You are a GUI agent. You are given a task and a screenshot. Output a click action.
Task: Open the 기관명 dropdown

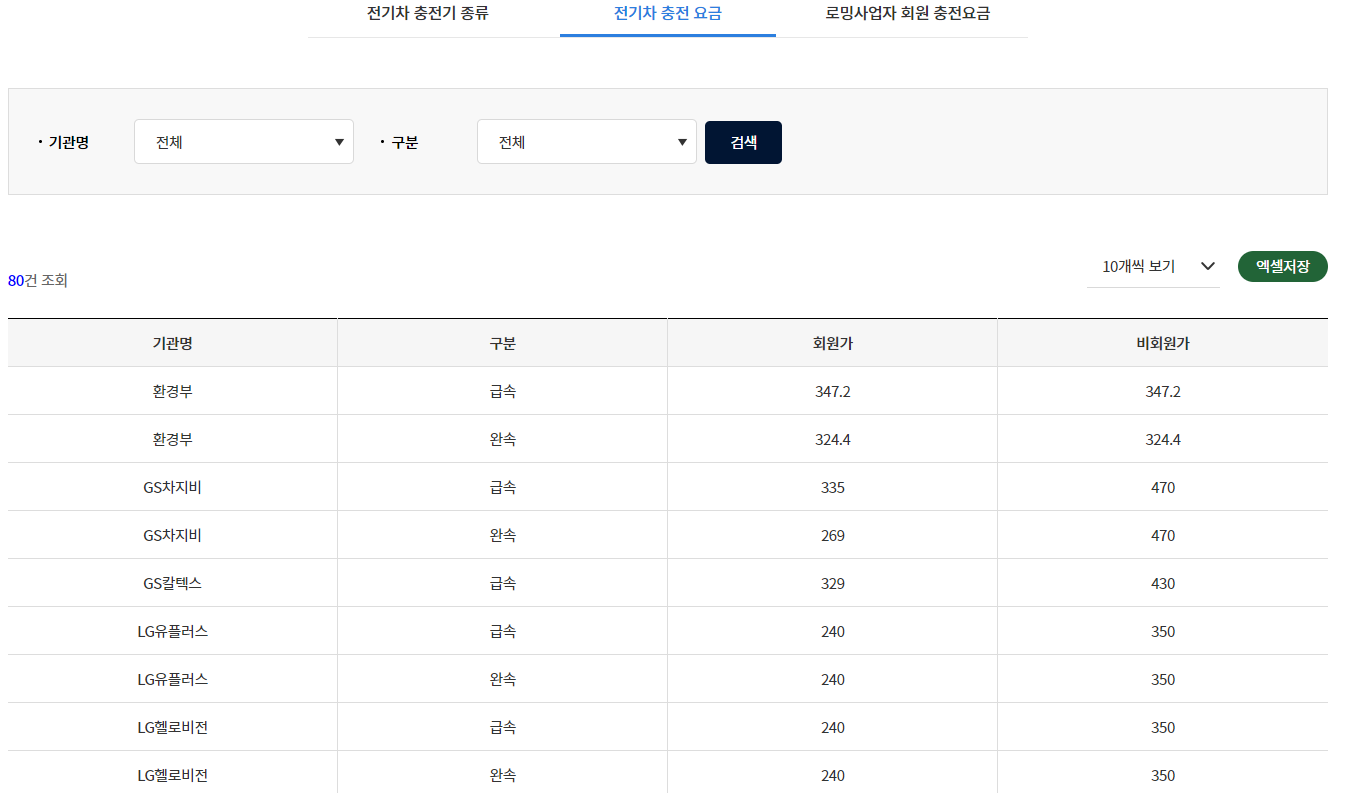(244, 142)
